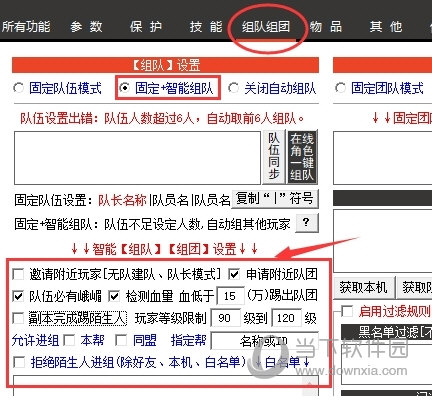Enable the 同盟 checkbox
The height and width of the screenshot is (400, 432).
point(121,340)
